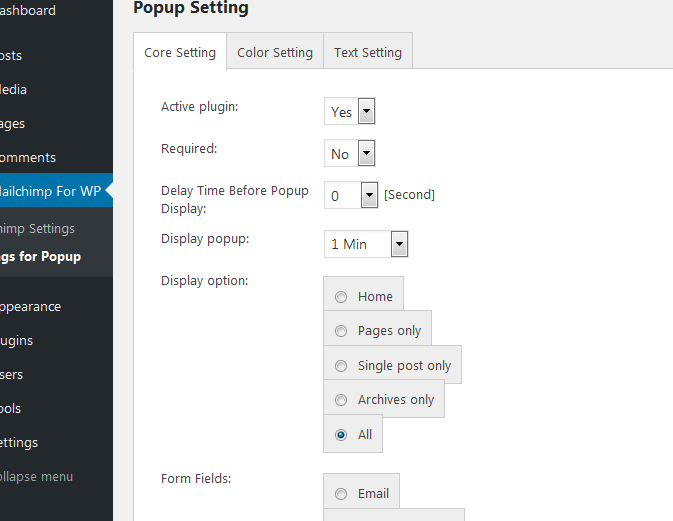Expand the Display popup 1 Min dropdown
This screenshot has height=521, width=673.
pyautogui.click(x=366, y=244)
